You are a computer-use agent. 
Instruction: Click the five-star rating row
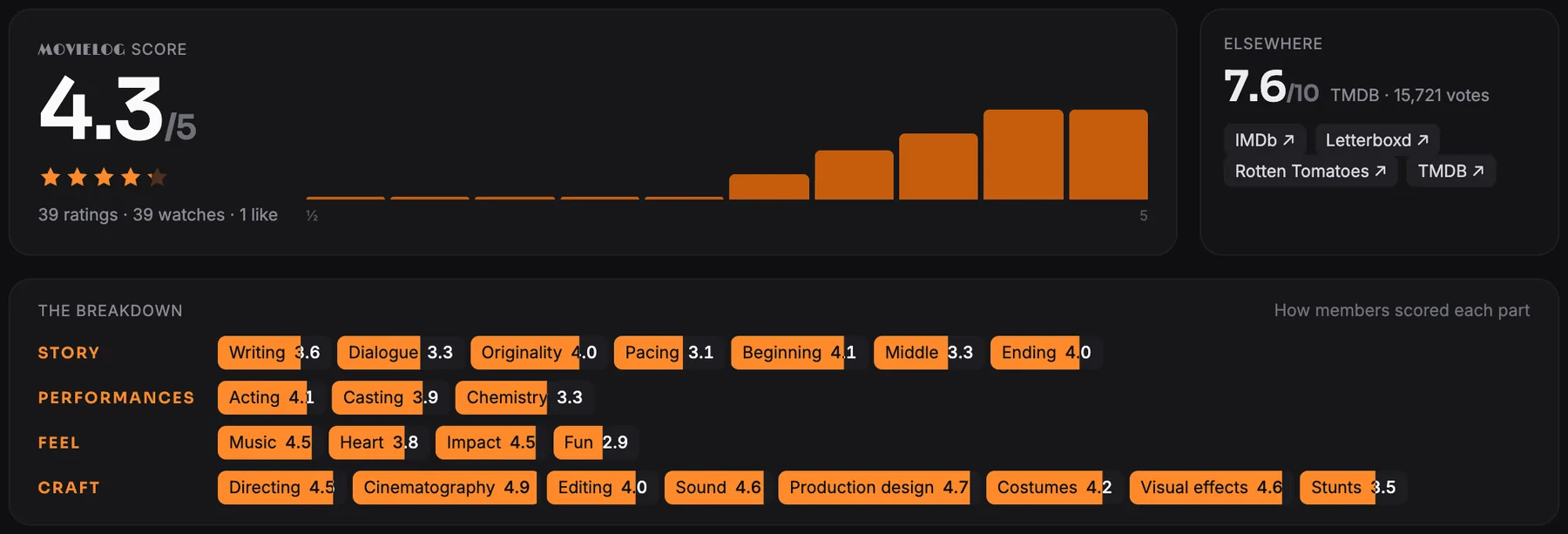pos(103,178)
